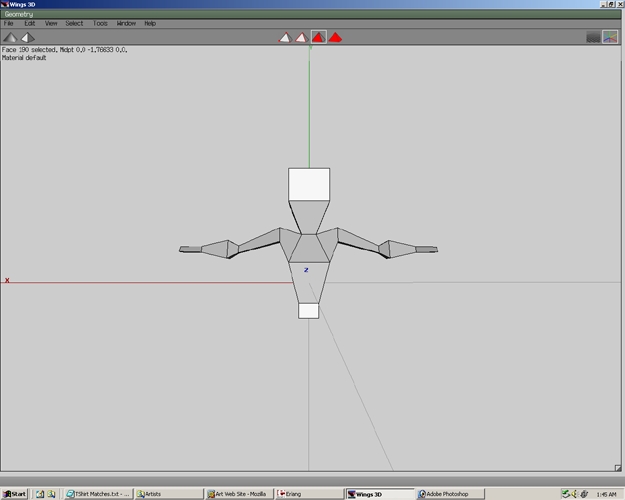Select the selected head face of model
The height and width of the screenshot is (500, 625).
click(309, 184)
